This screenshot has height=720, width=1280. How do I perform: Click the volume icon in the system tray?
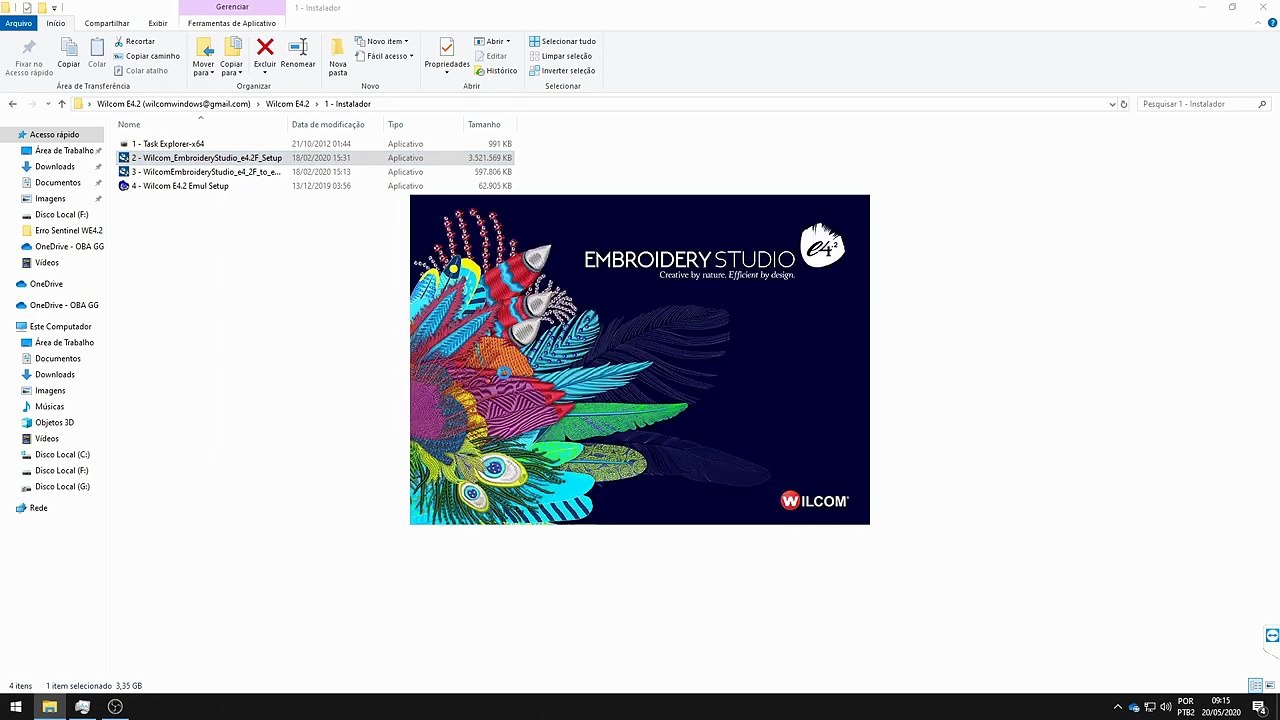click(1166, 707)
